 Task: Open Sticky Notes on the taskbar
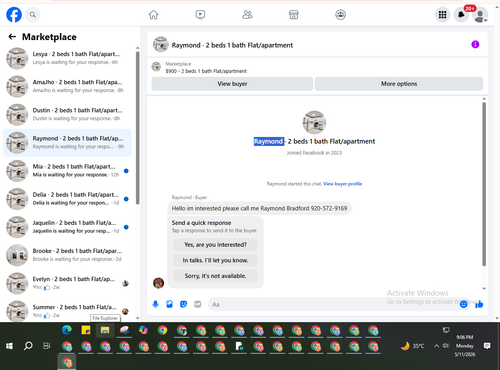tap(86, 330)
